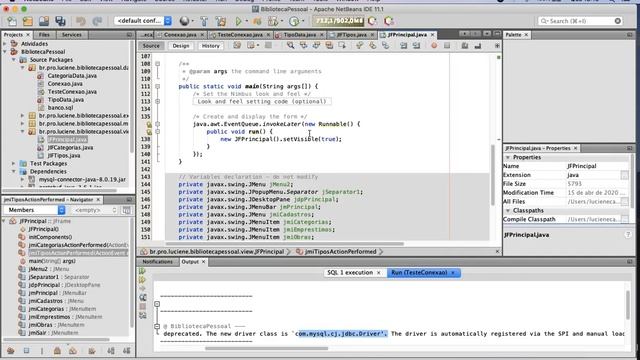The height and width of the screenshot is (360, 640).
Task: Click the Shift Line Left icon in editor toolbar
Action: 404,46
